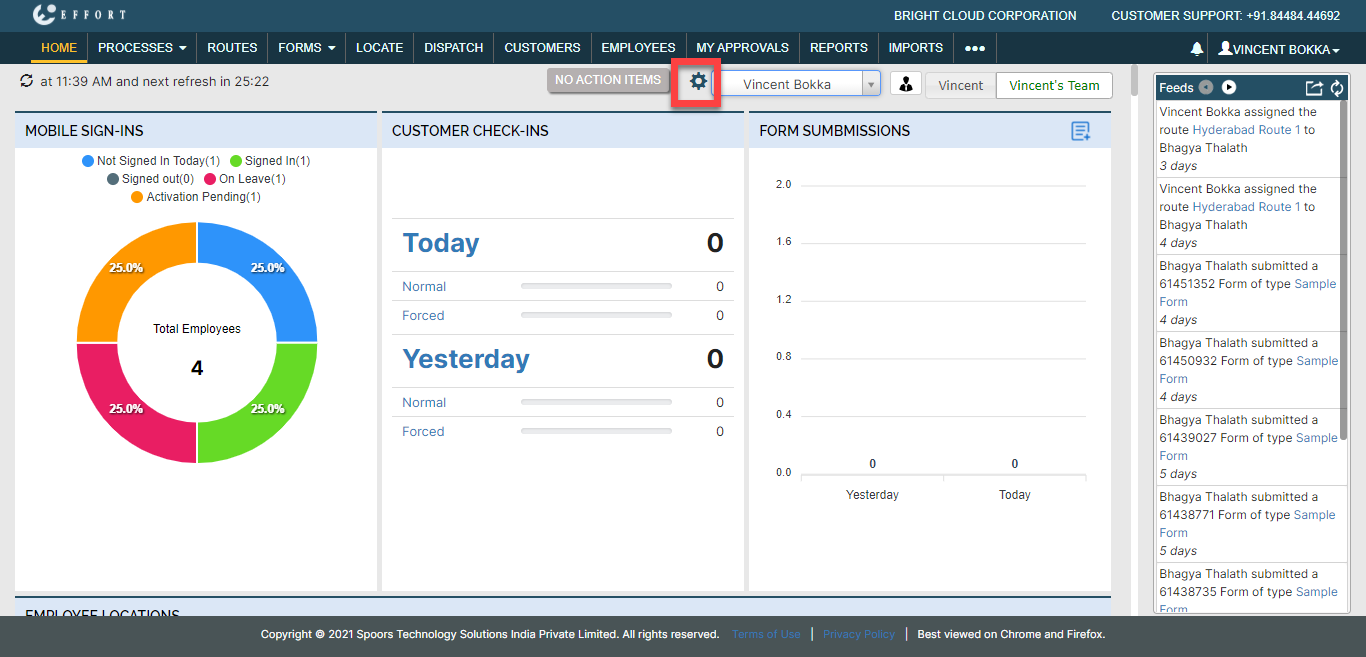Switch view to Vincent only
This screenshot has height=657, width=1366.
pyautogui.click(x=960, y=85)
